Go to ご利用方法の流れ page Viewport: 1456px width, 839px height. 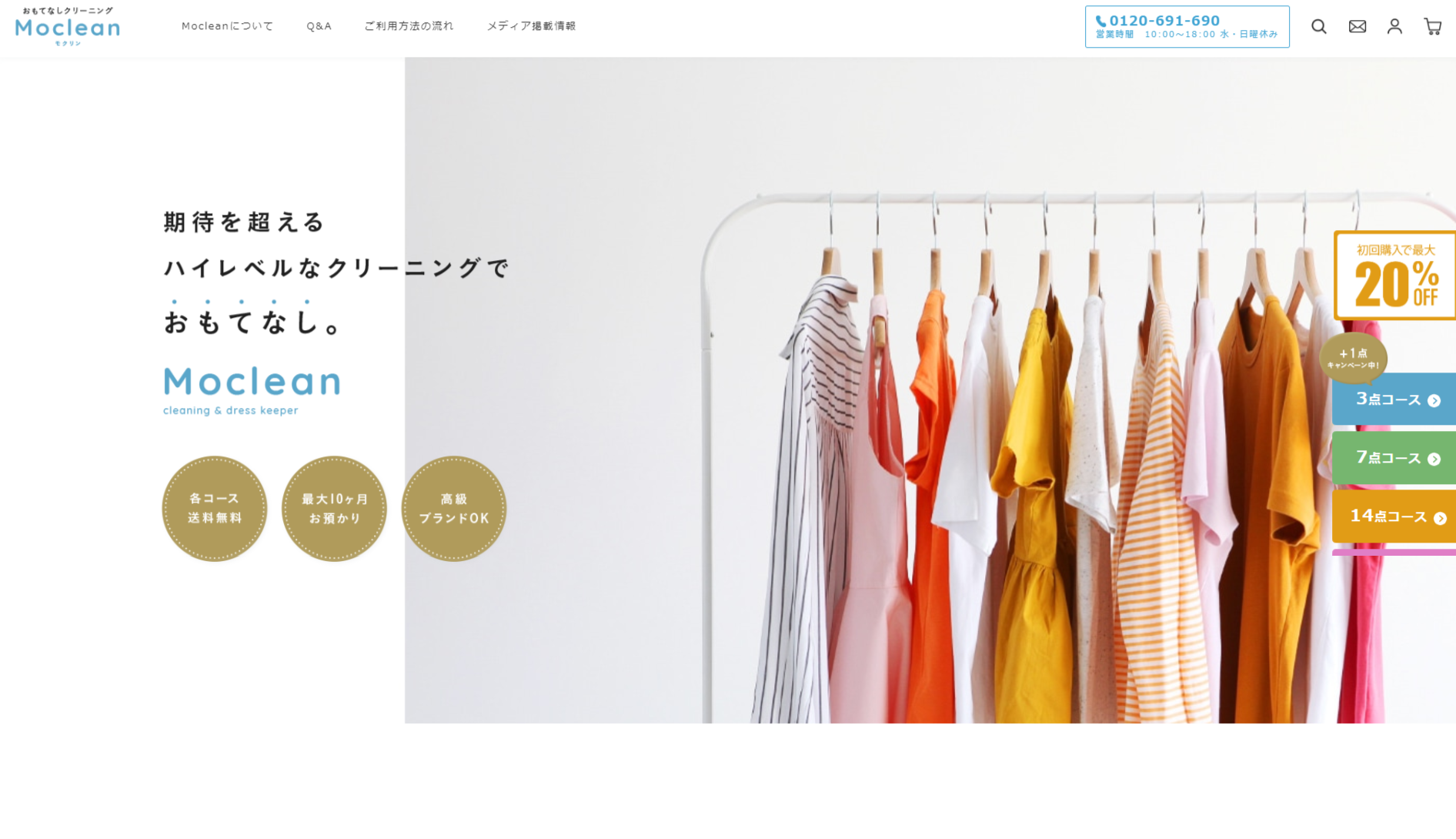coord(409,26)
